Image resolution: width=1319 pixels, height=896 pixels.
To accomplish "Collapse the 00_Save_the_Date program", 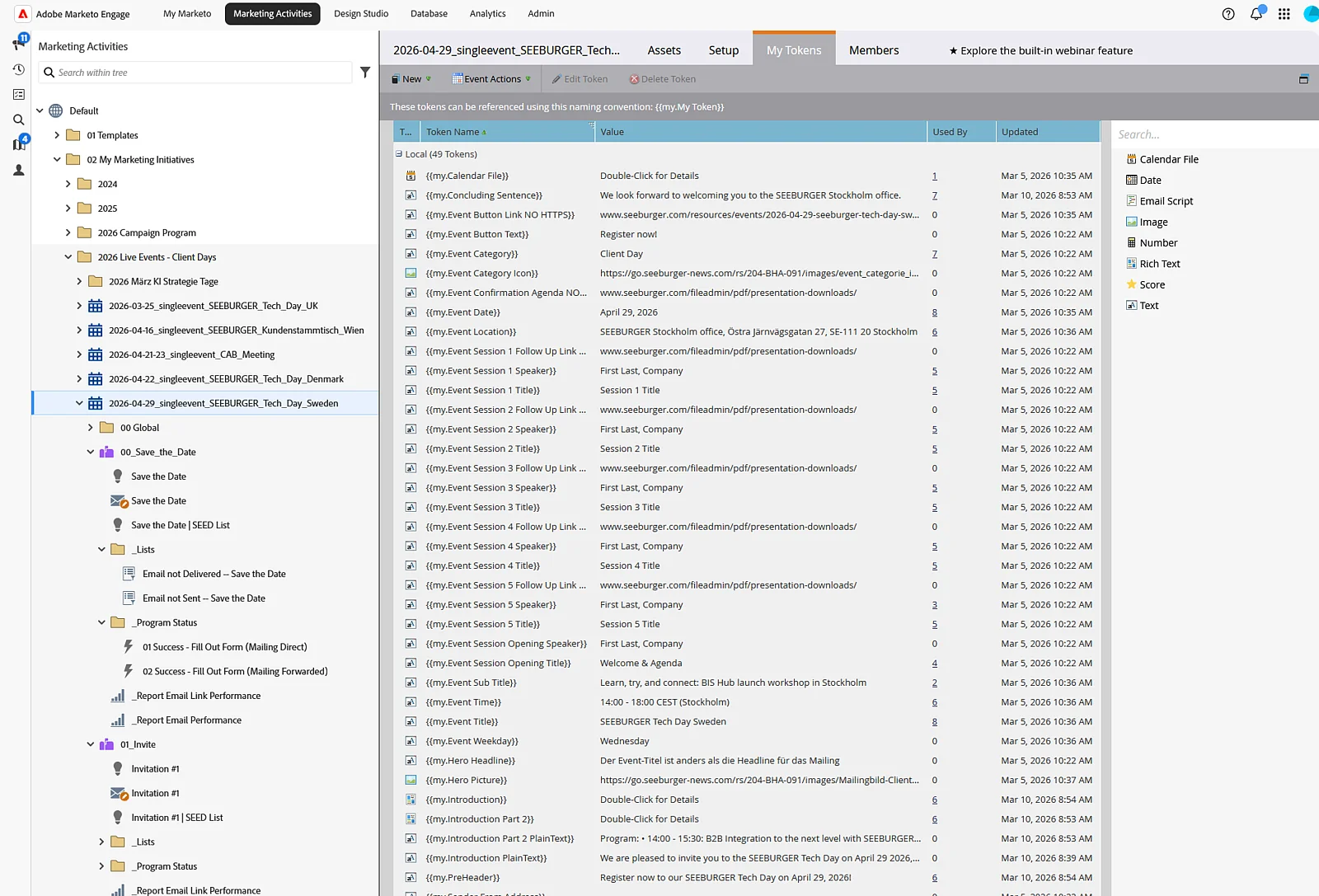I will [x=91, y=452].
